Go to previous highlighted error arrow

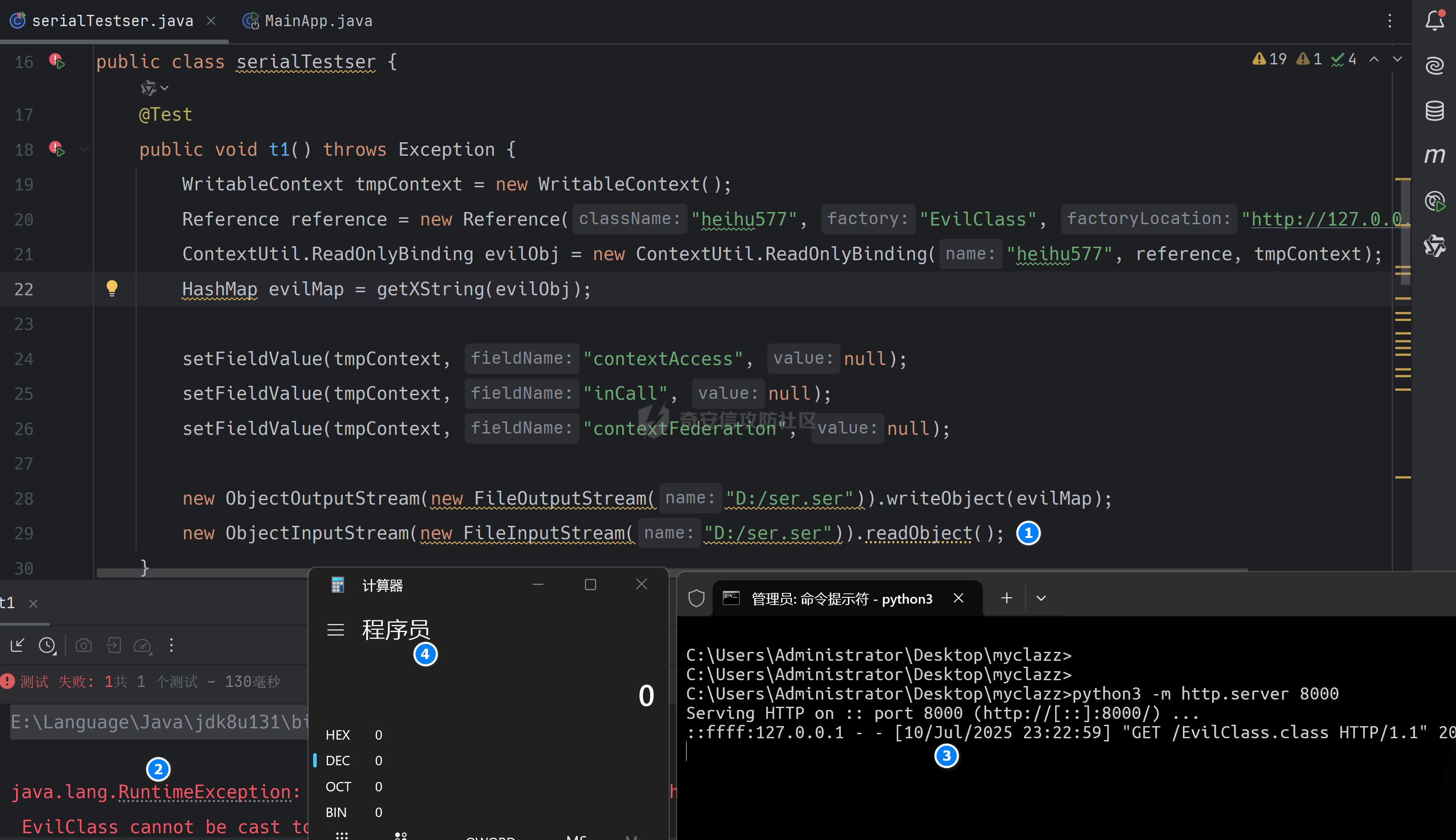[1374, 59]
